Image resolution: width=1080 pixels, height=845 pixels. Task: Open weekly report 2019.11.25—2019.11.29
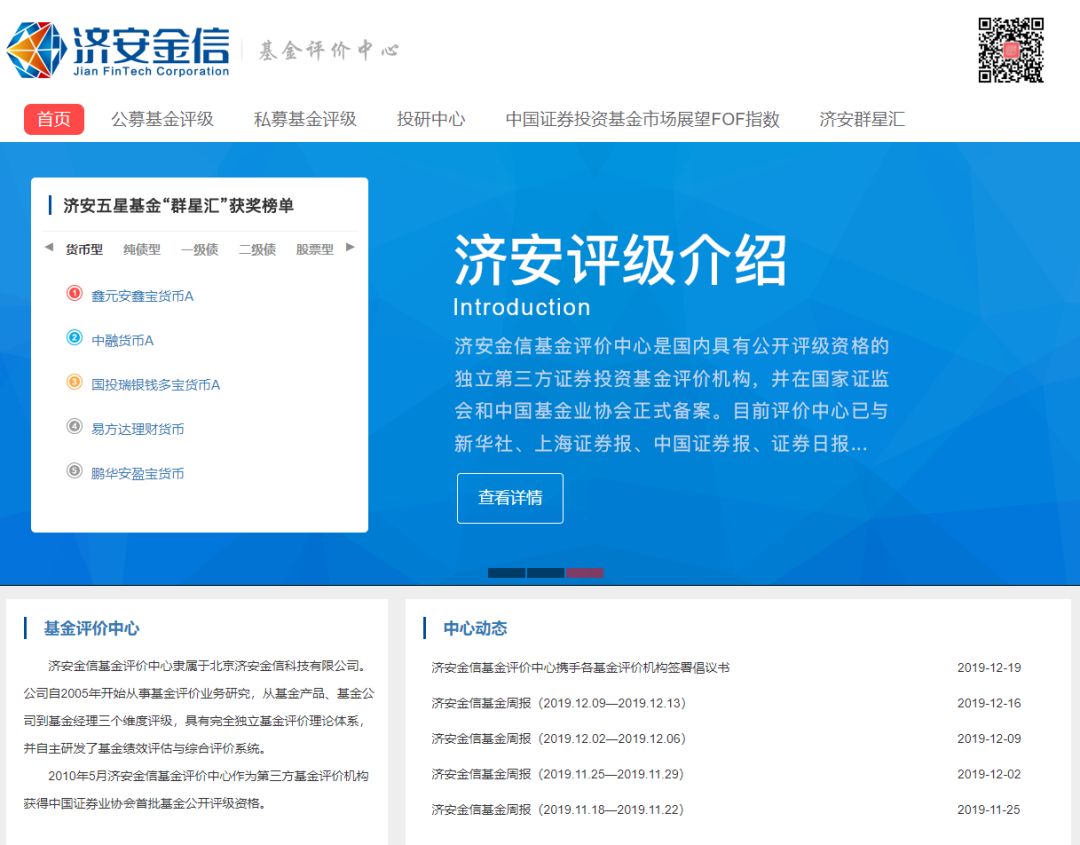coord(558,774)
